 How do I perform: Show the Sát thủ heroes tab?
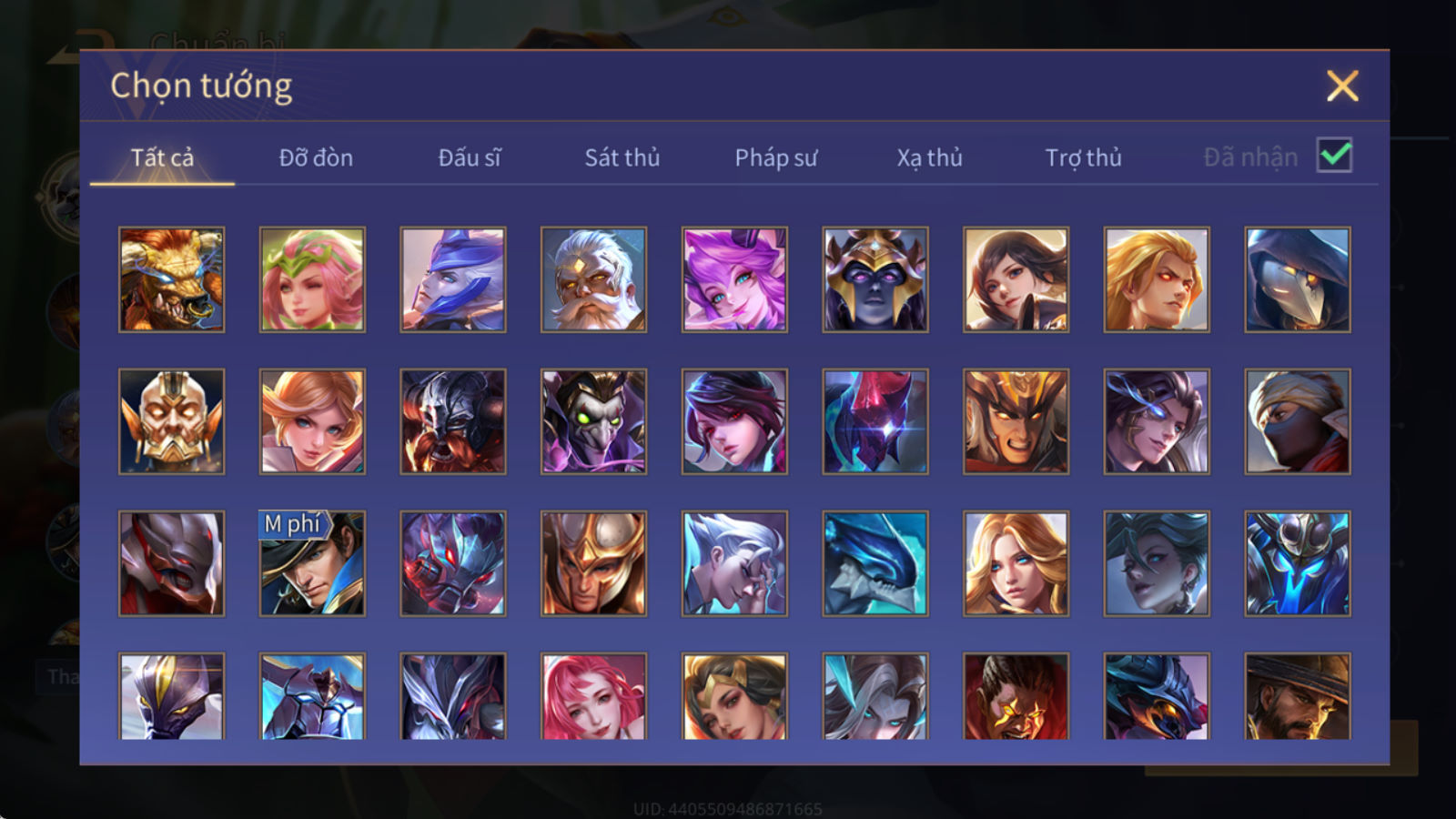(622, 157)
